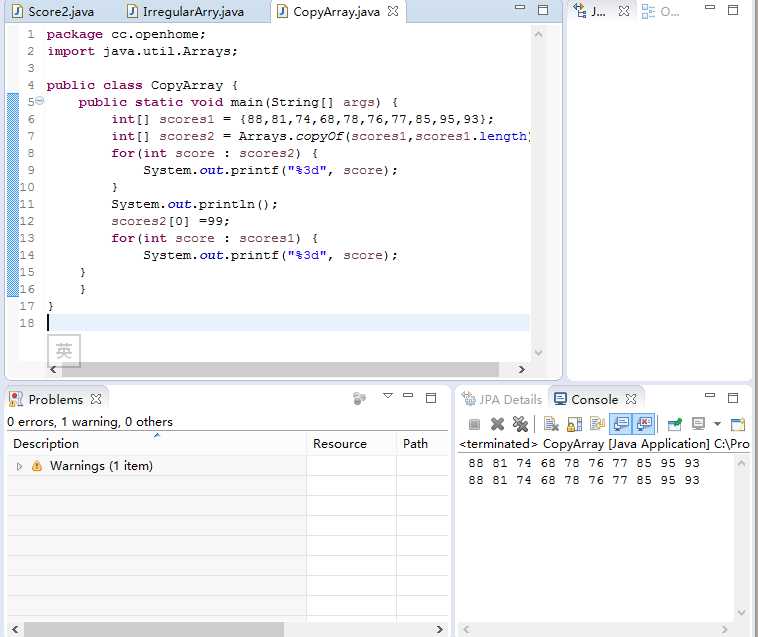Open a new Console view
Viewport: 758px width, 637px height.
tap(738, 424)
